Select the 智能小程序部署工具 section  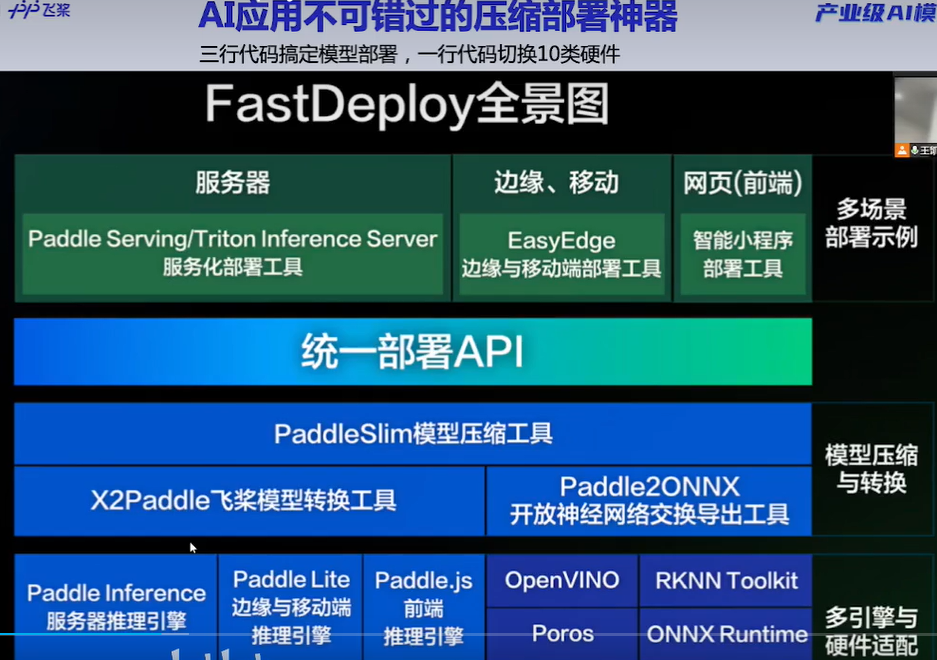point(743,253)
